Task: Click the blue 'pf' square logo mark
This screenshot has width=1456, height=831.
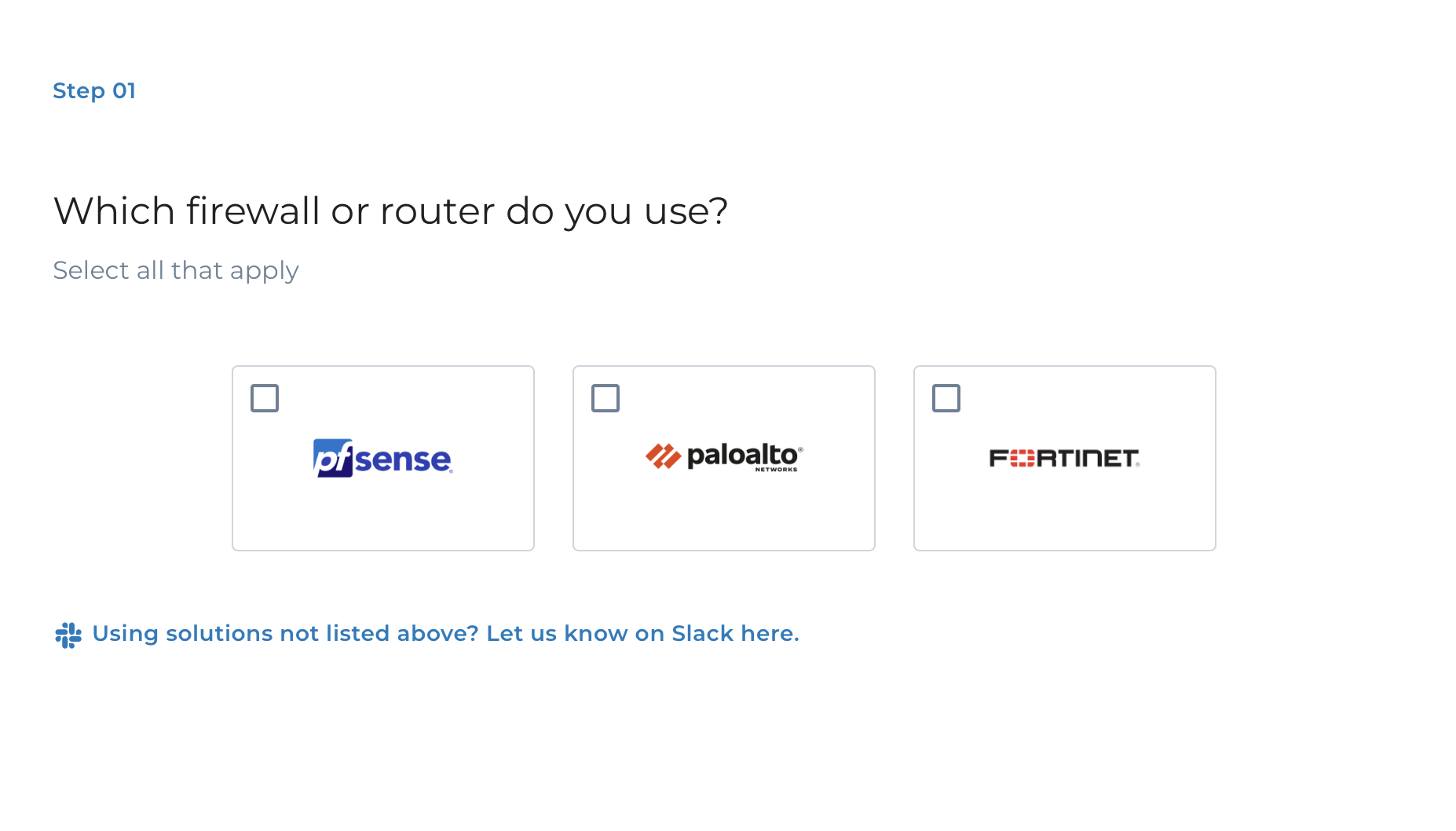Action: [333, 458]
